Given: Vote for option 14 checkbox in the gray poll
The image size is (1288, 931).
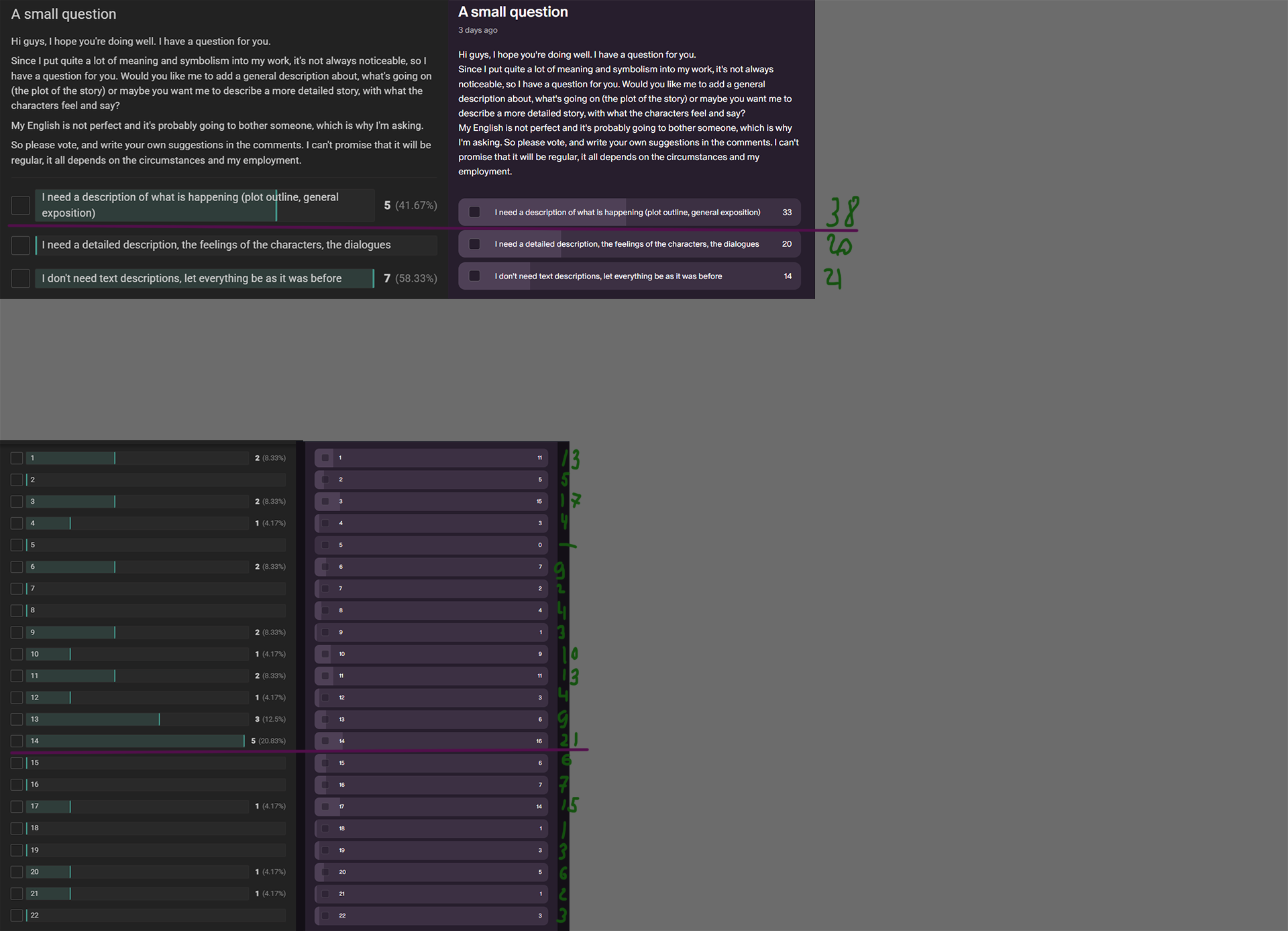Looking at the screenshot, I should (x=17, y=741).
